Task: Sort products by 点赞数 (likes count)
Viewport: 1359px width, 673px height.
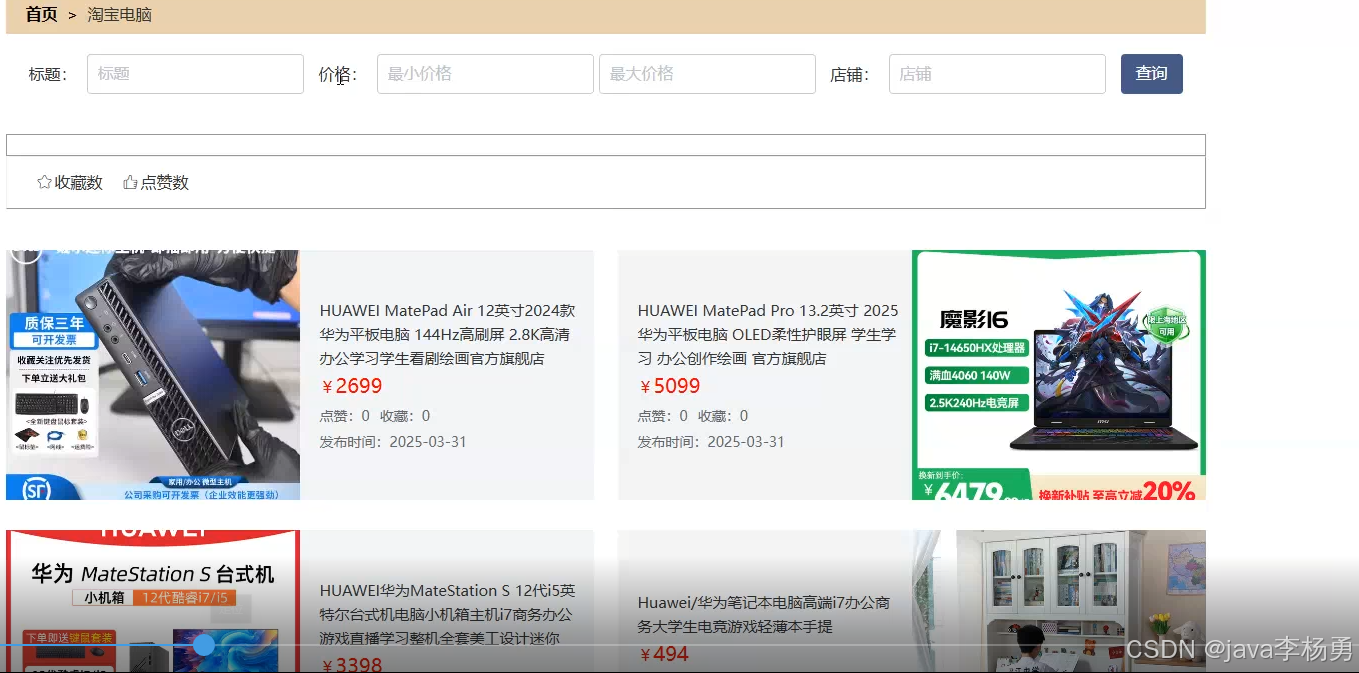Action: pos(164,182)
